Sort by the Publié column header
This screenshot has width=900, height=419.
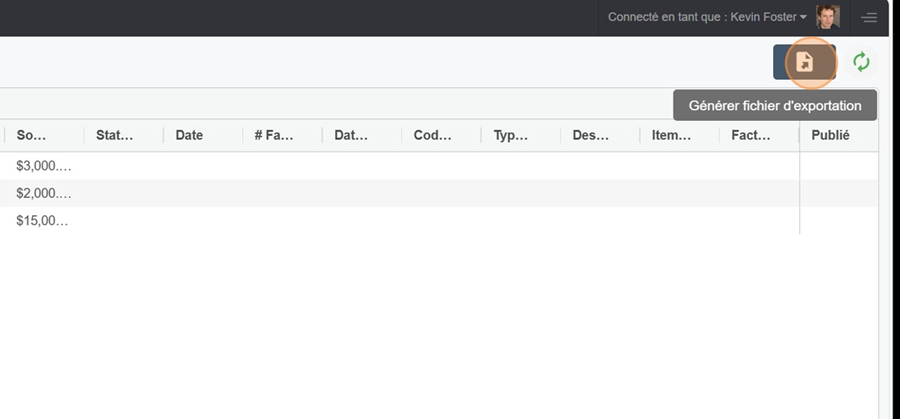pyautogui.click(x=830, y=135)
